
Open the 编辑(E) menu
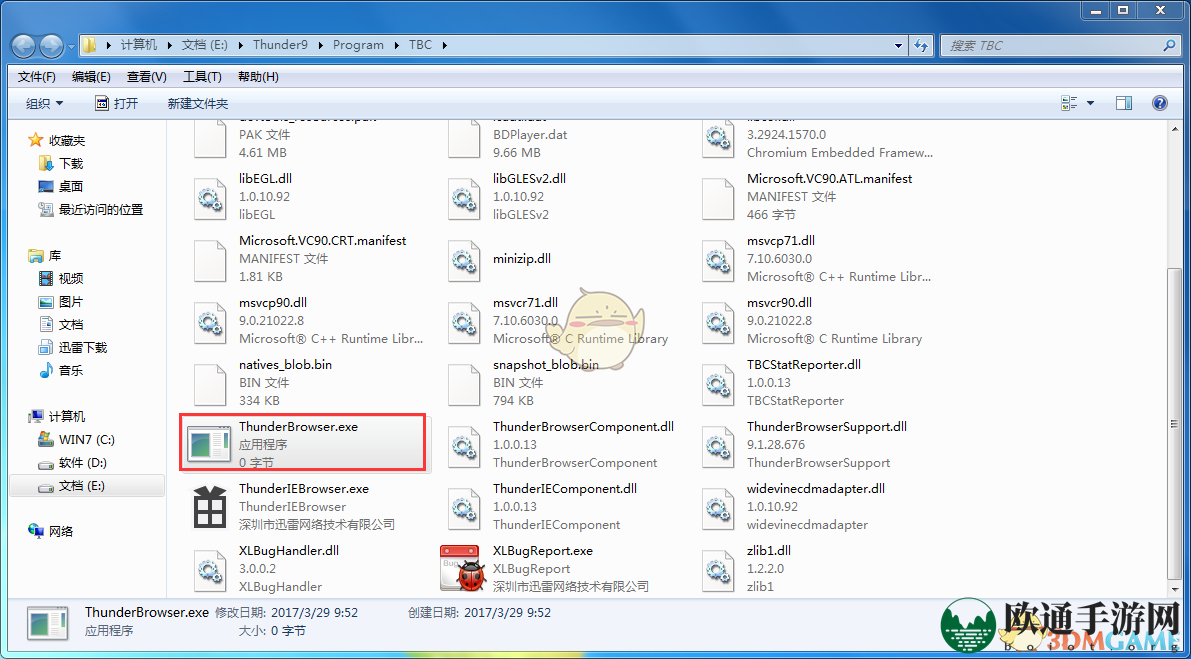pos(91,77)
